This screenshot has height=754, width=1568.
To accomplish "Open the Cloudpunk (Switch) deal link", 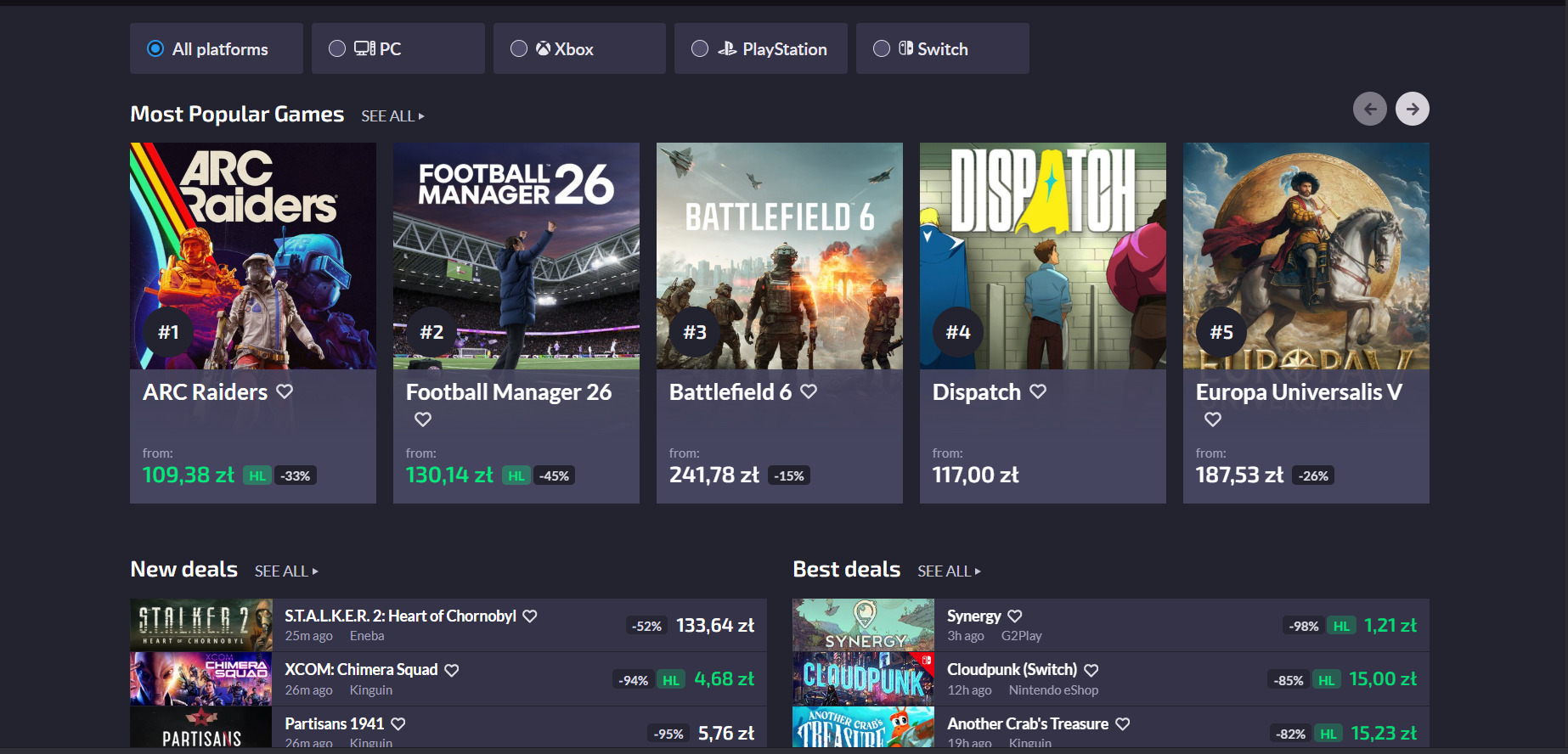I will (x=1012, y=670).
